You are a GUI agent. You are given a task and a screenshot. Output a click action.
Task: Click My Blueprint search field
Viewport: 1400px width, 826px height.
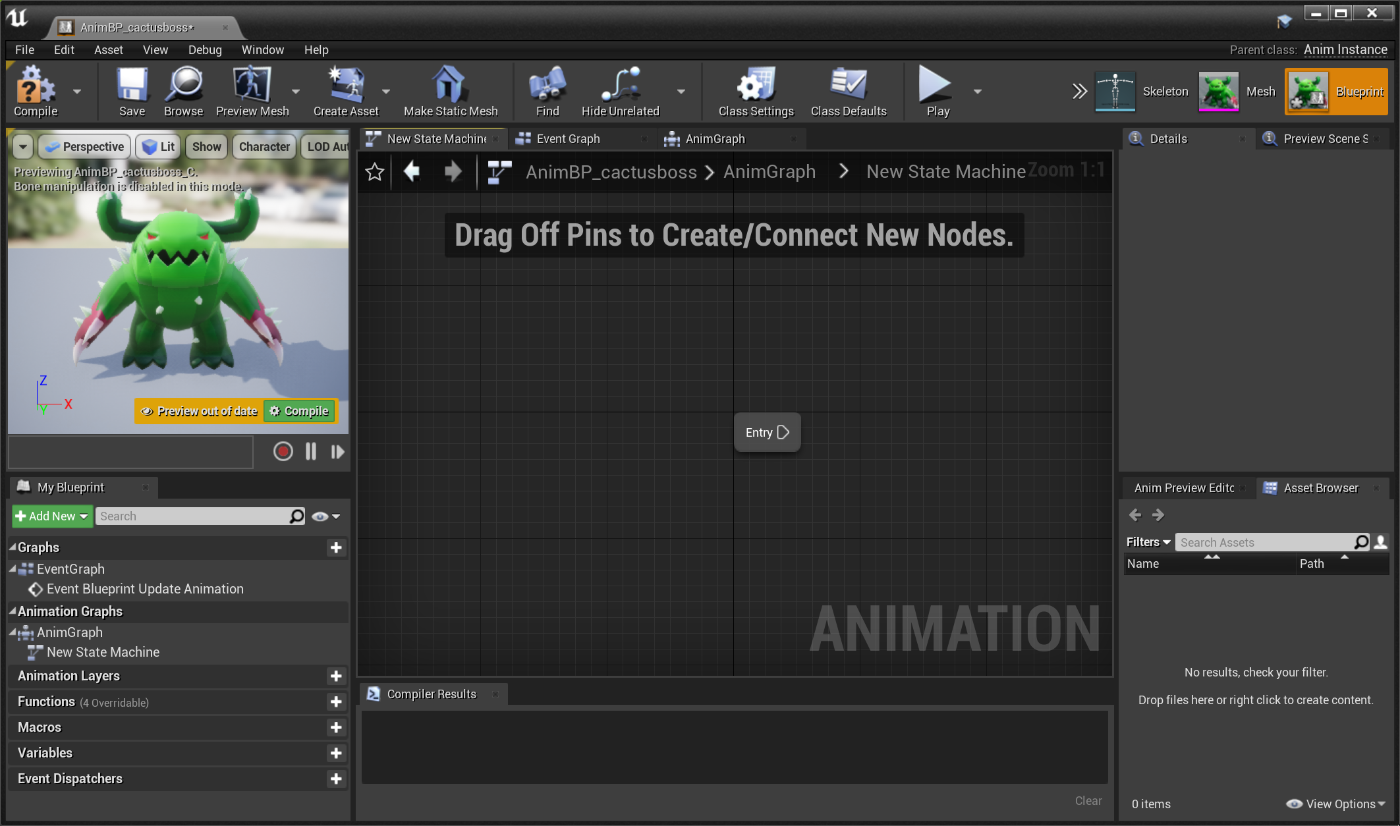pos(193,516)
